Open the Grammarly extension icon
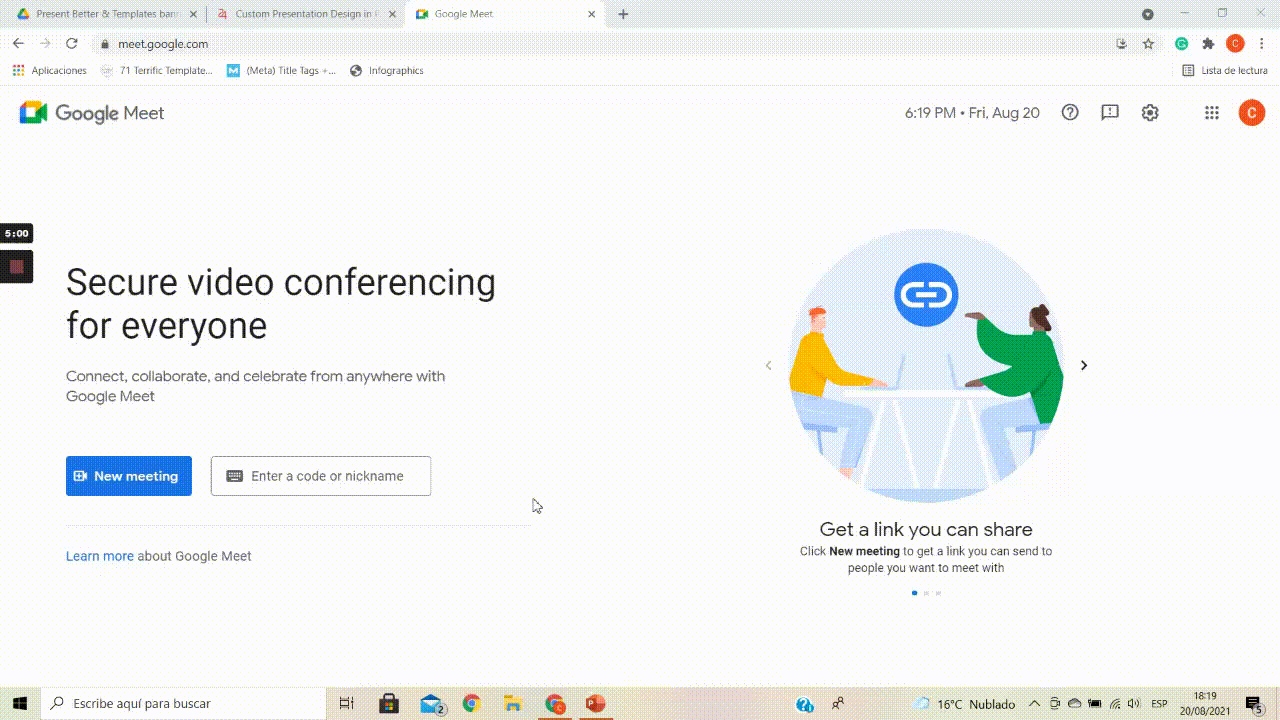1280x720 pixels. [x=1182, y=44]
